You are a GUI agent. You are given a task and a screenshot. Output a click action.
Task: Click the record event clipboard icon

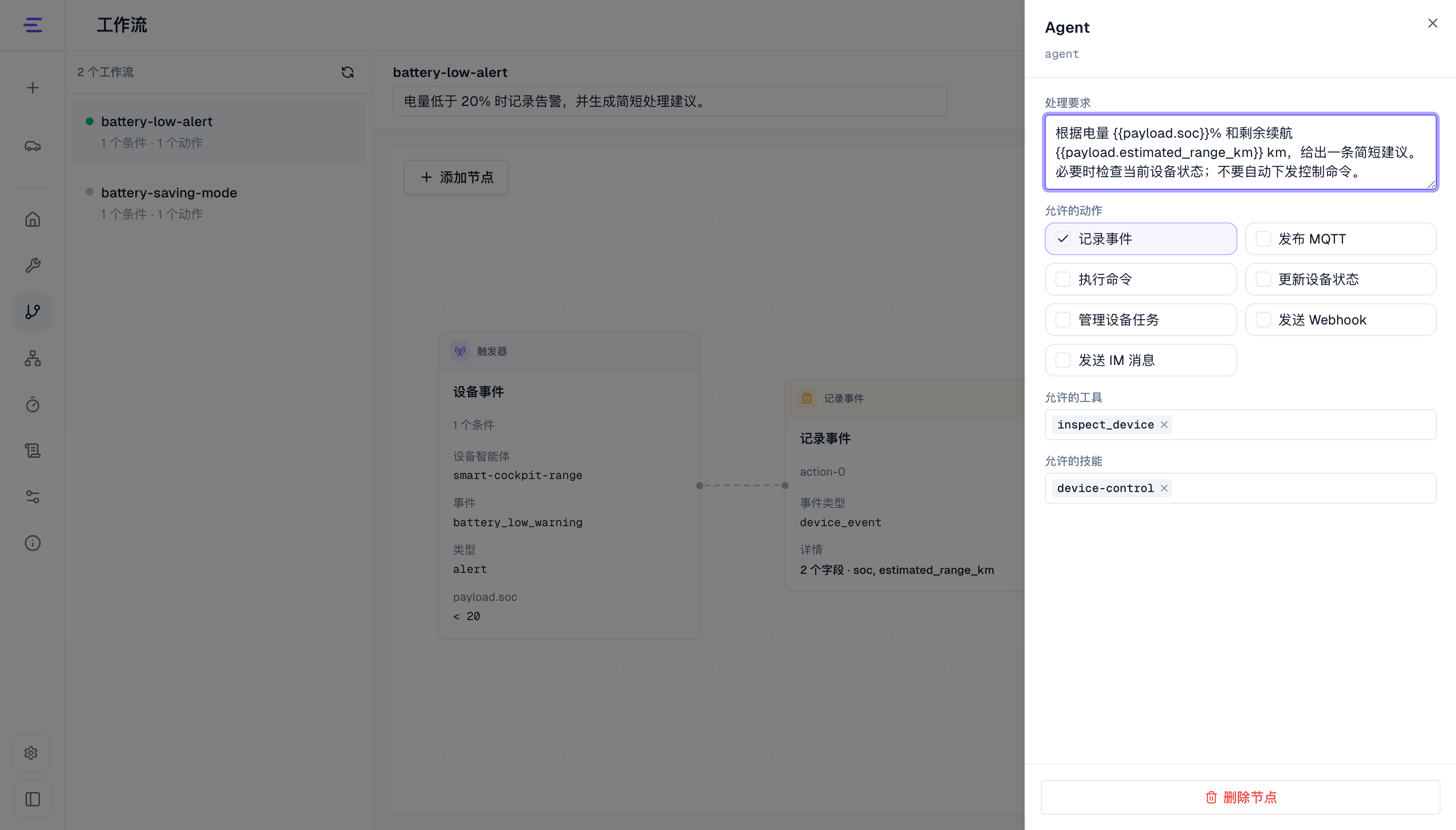pyautogui.click(x=806, y=398)
